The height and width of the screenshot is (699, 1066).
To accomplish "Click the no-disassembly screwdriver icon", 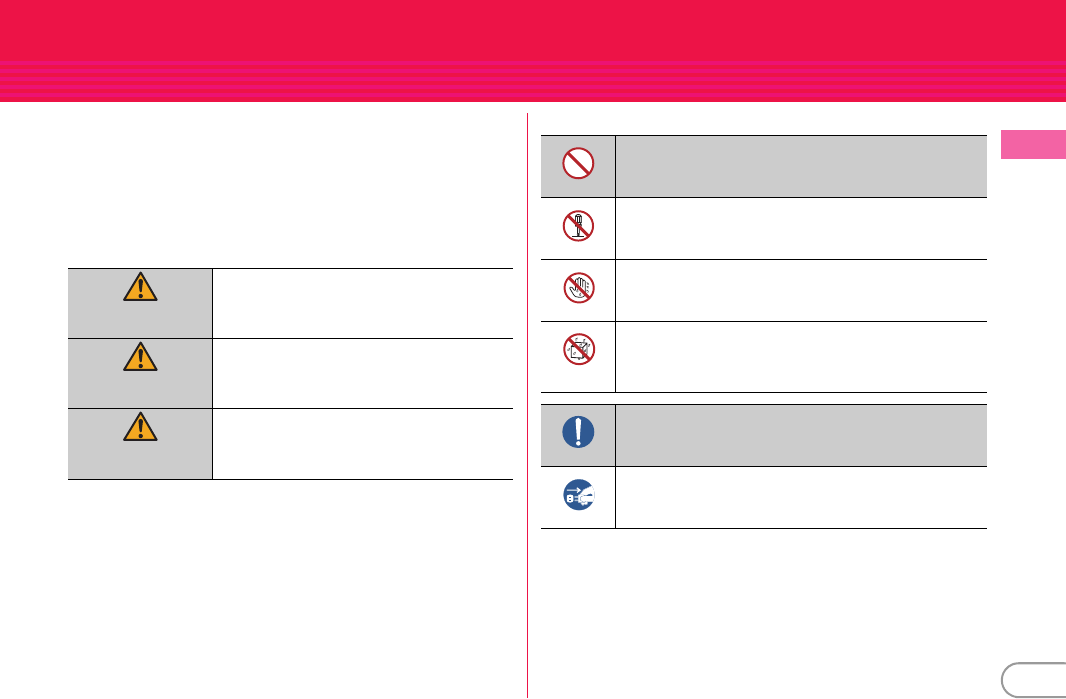I will [578, 226].
